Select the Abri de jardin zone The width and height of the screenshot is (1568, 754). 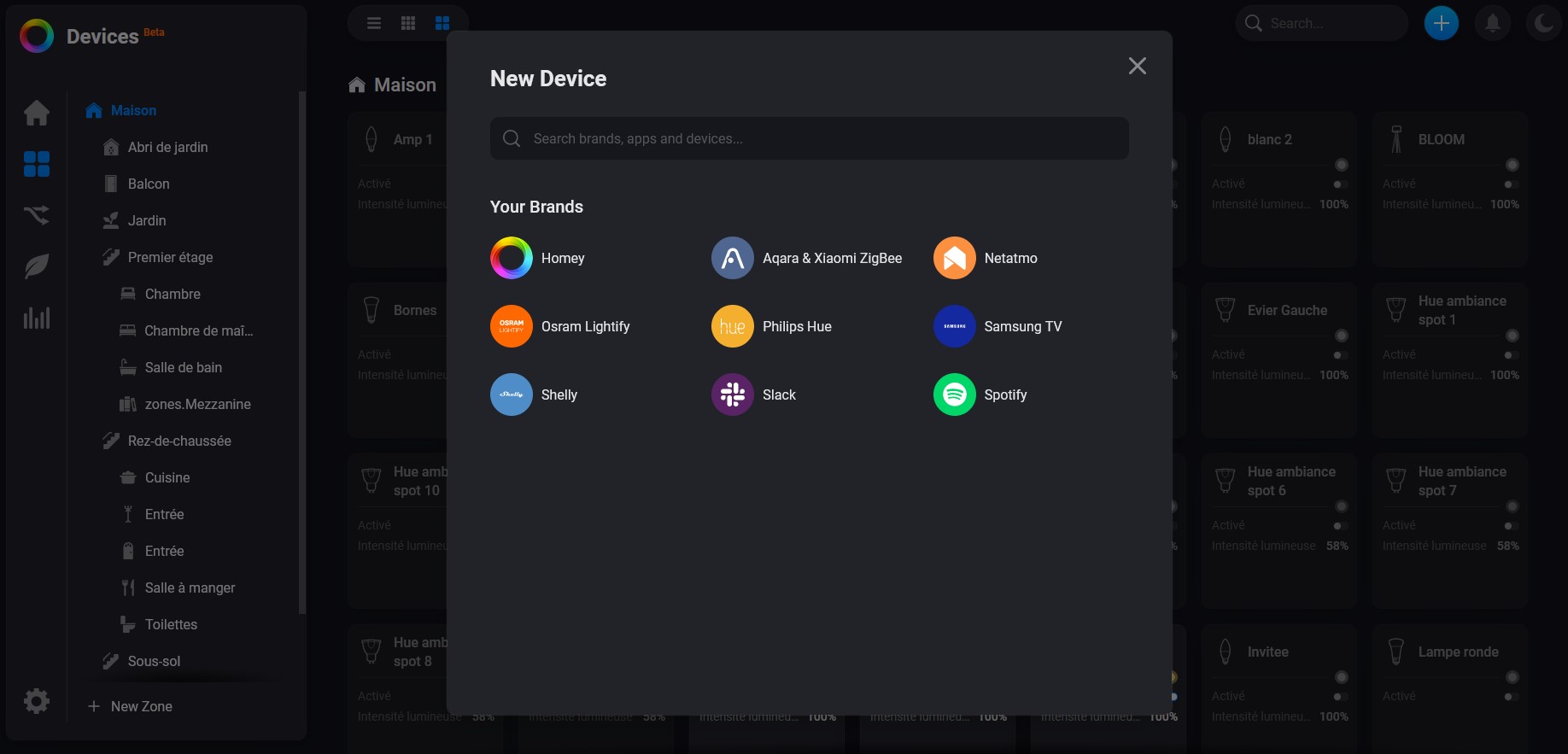pyautogui.click(x=167, y=147)
